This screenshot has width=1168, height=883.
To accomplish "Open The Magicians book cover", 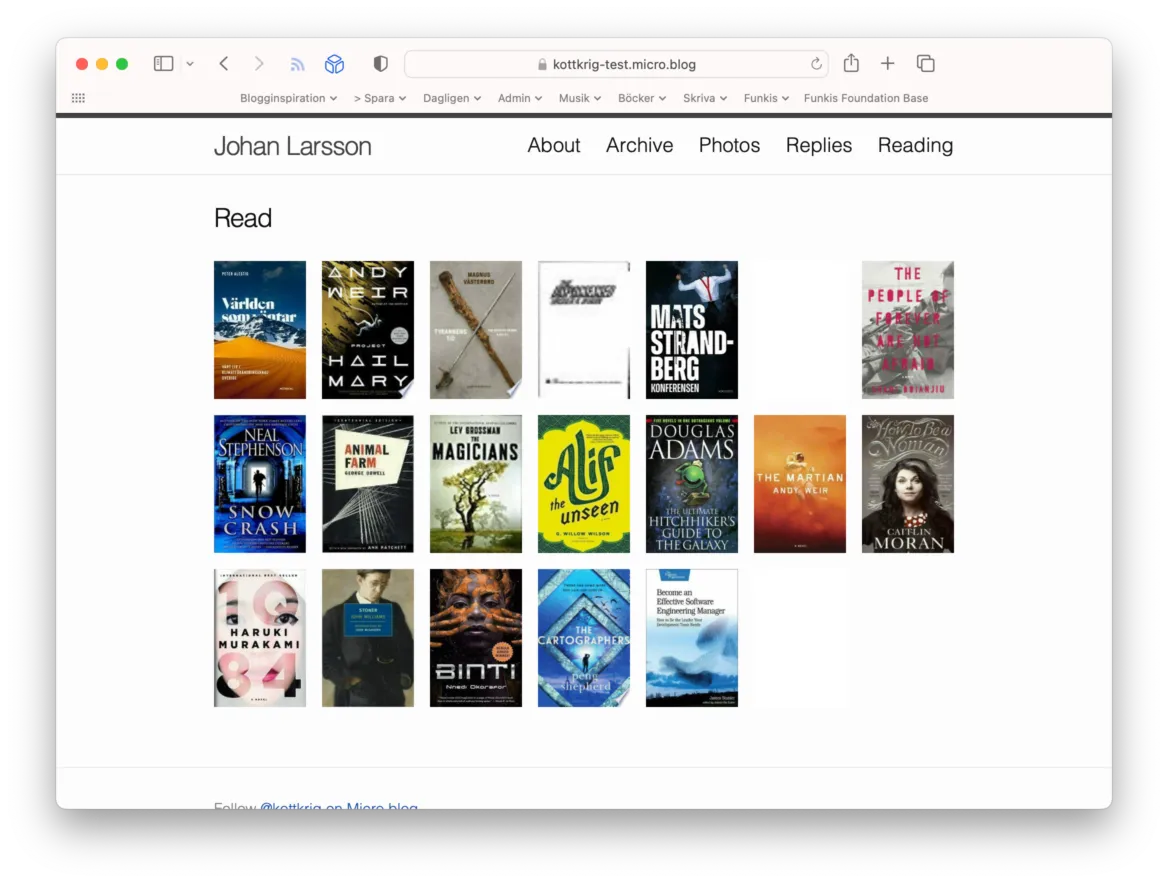I will [475, 484].
